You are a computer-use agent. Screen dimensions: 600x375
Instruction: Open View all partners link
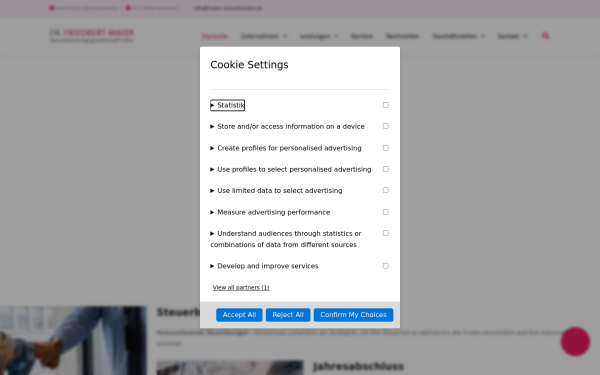pyautogui.click(x=241, y=287)
